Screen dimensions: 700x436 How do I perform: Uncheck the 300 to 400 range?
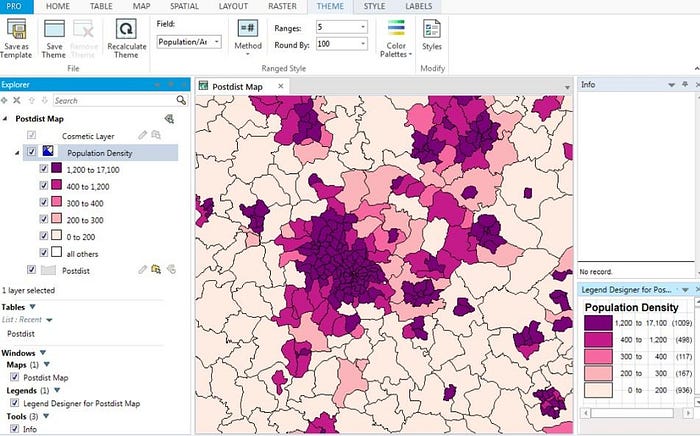[x=44, y=202]
